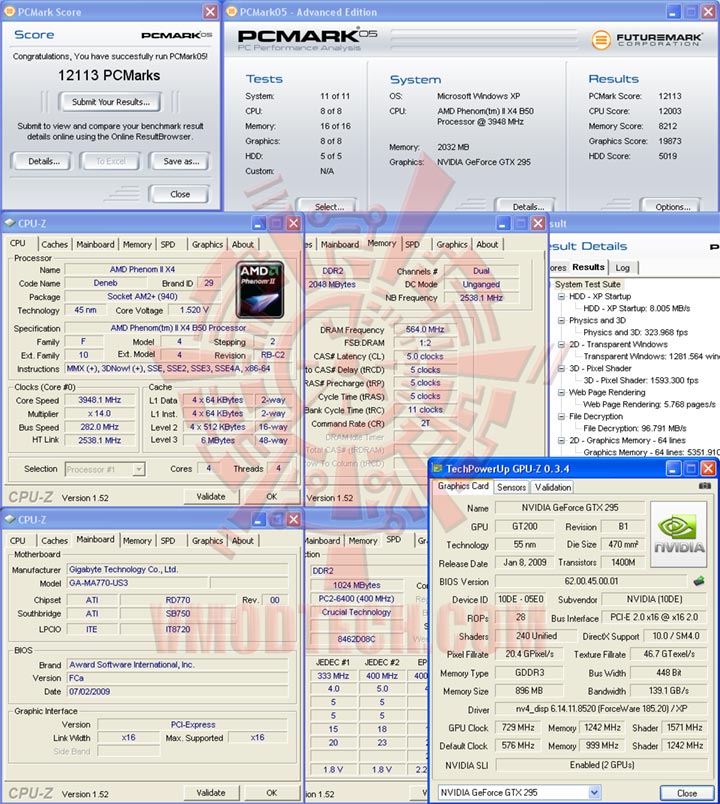Click the CPU-Z title bar icon of top window
Screen dimensions: 720x804
9,223
